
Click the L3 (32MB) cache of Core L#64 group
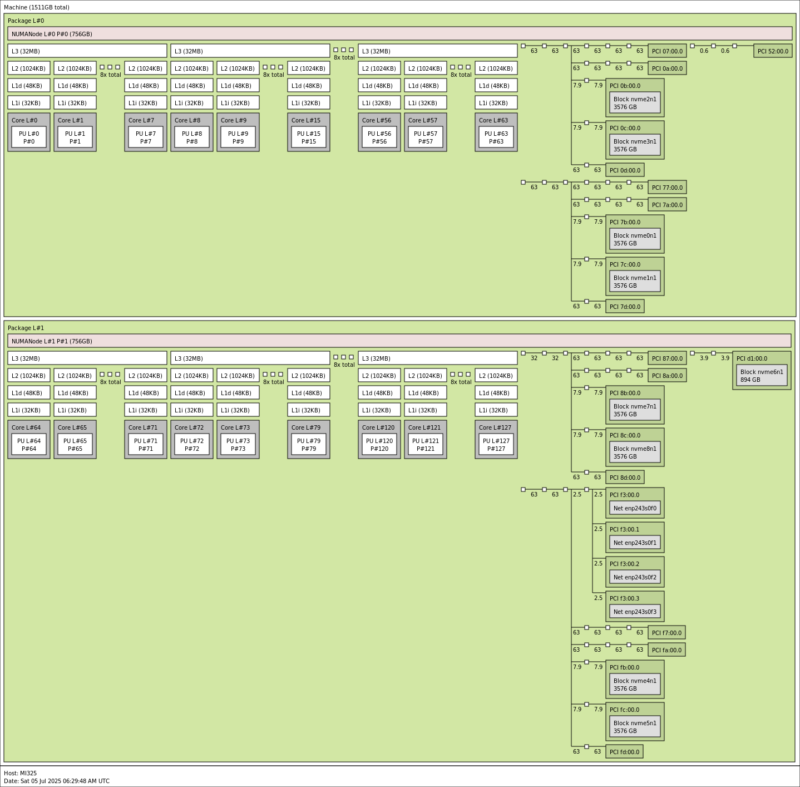tap(88, 357)
